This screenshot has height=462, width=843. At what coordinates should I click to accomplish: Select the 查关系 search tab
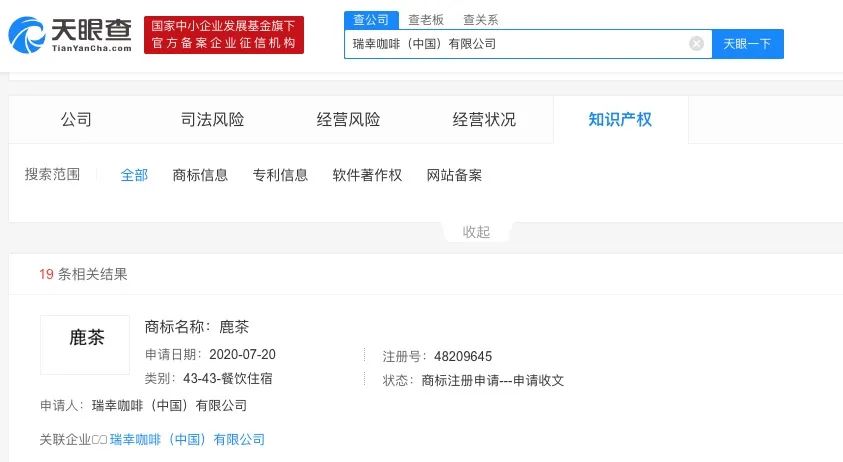point(481,20)
